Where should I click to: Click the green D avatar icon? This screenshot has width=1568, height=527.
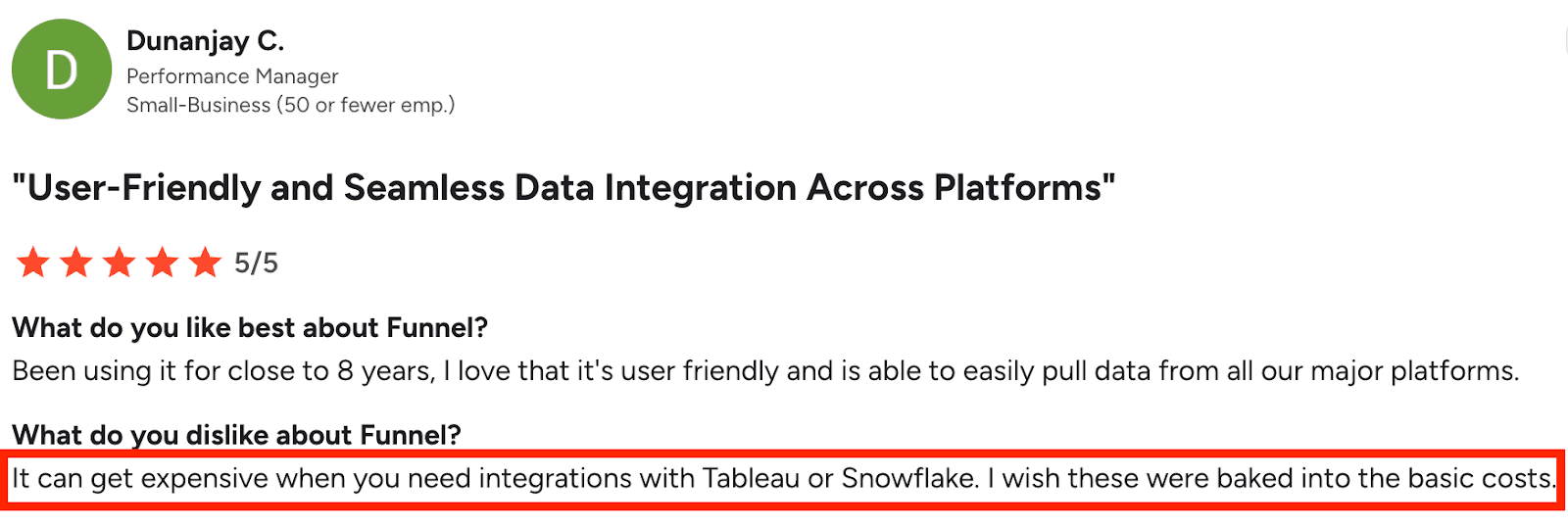(62, 70)
